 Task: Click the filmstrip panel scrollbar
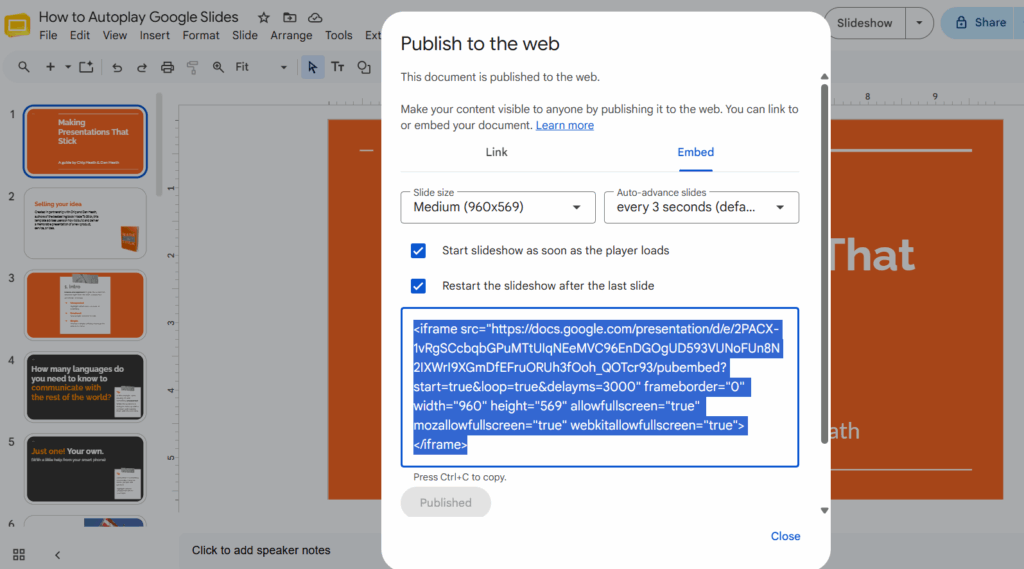click(159, 145)
